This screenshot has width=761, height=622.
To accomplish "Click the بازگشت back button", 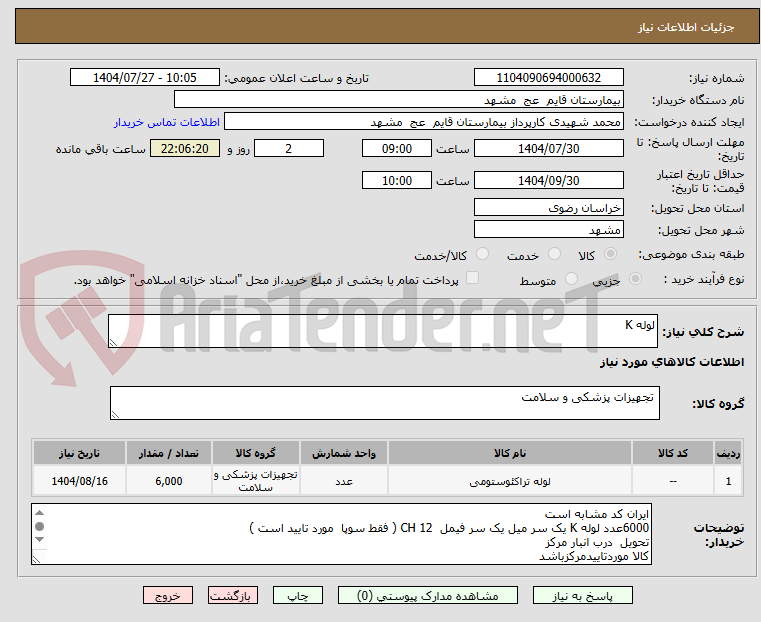I will pyautogui.click(x=233, y=595).
